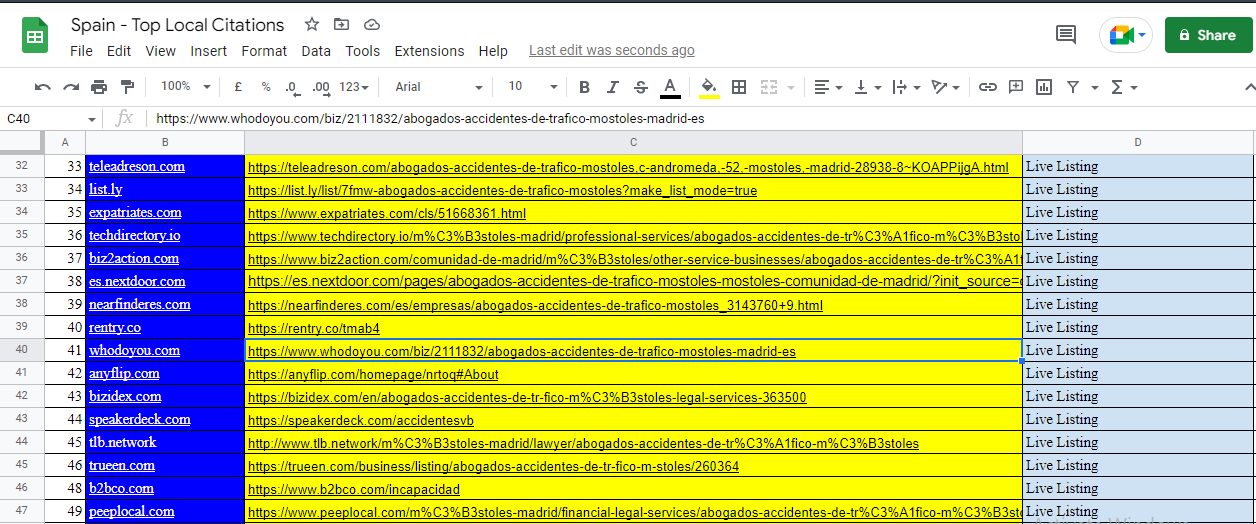Open the Format menu
This screenshot has width=1256, height=524.
tap(264, 51)
